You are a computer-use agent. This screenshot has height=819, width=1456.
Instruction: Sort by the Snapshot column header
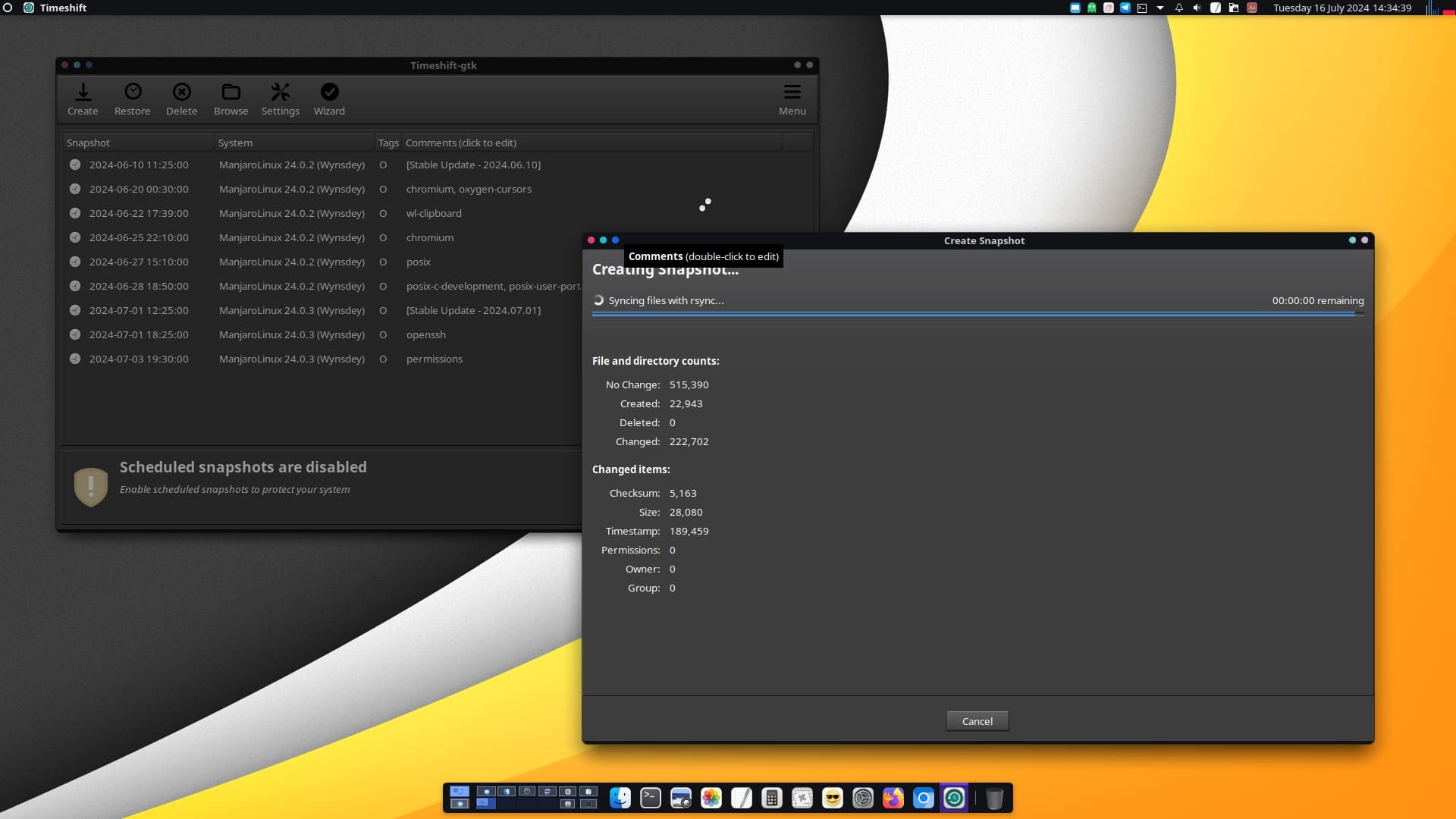click(x=138, y=143)
